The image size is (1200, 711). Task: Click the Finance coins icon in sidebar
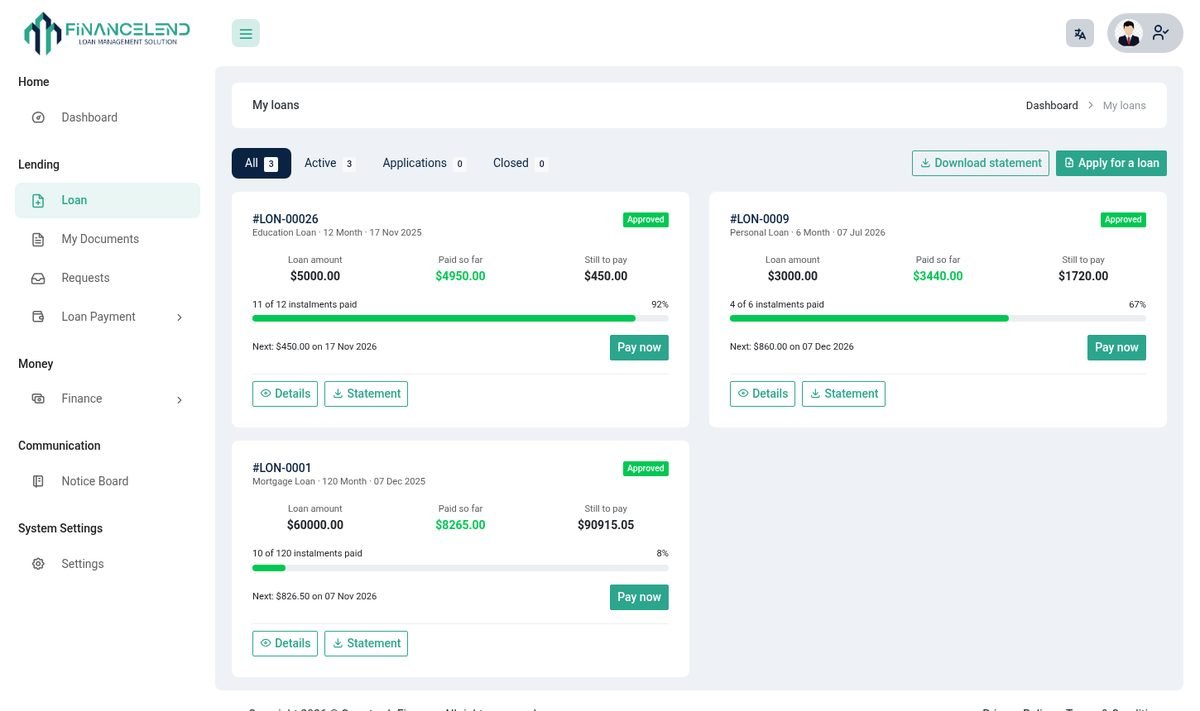point(38,399)
